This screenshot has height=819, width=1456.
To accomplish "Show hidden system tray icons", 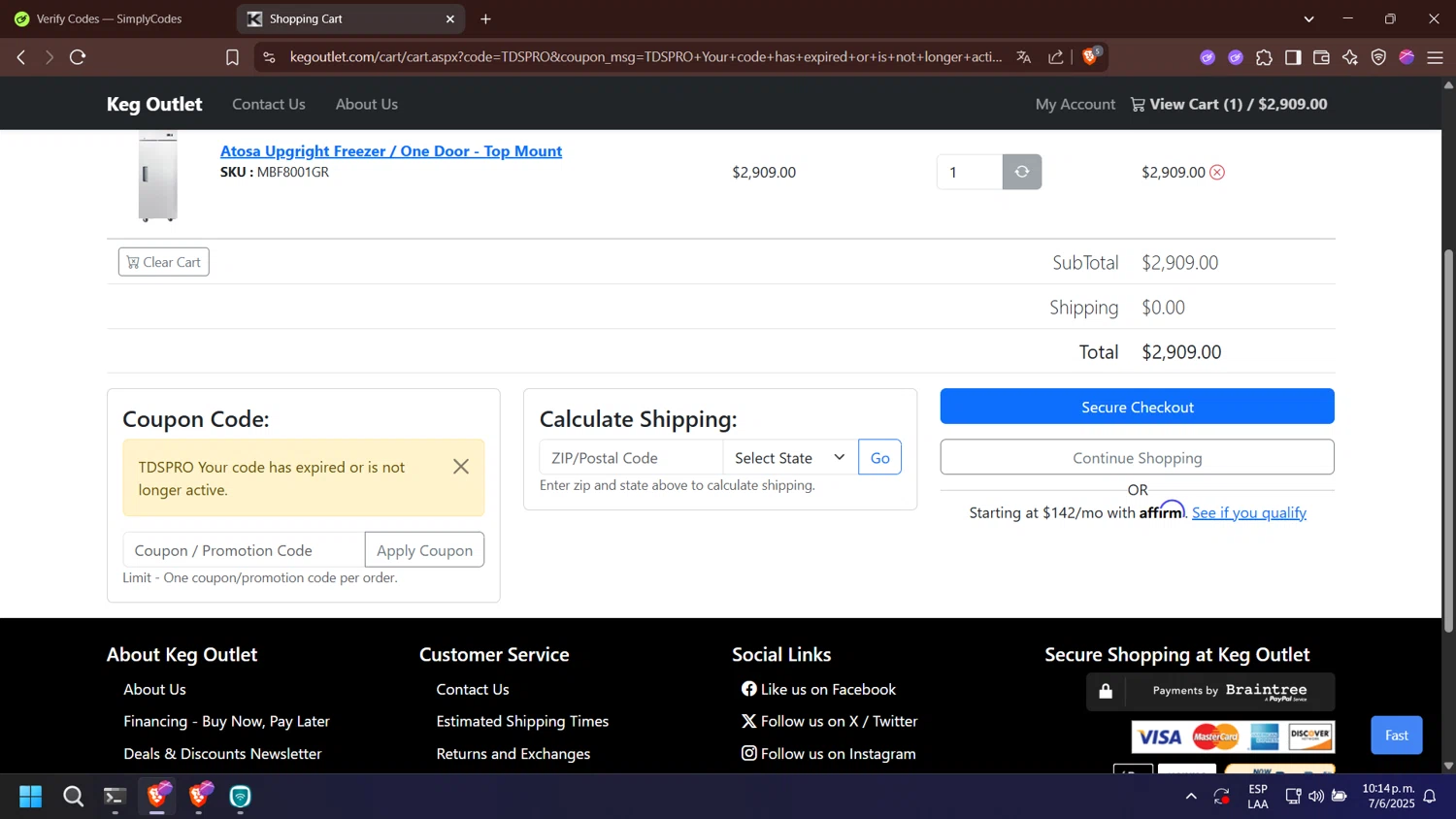I will point(1191,797).
